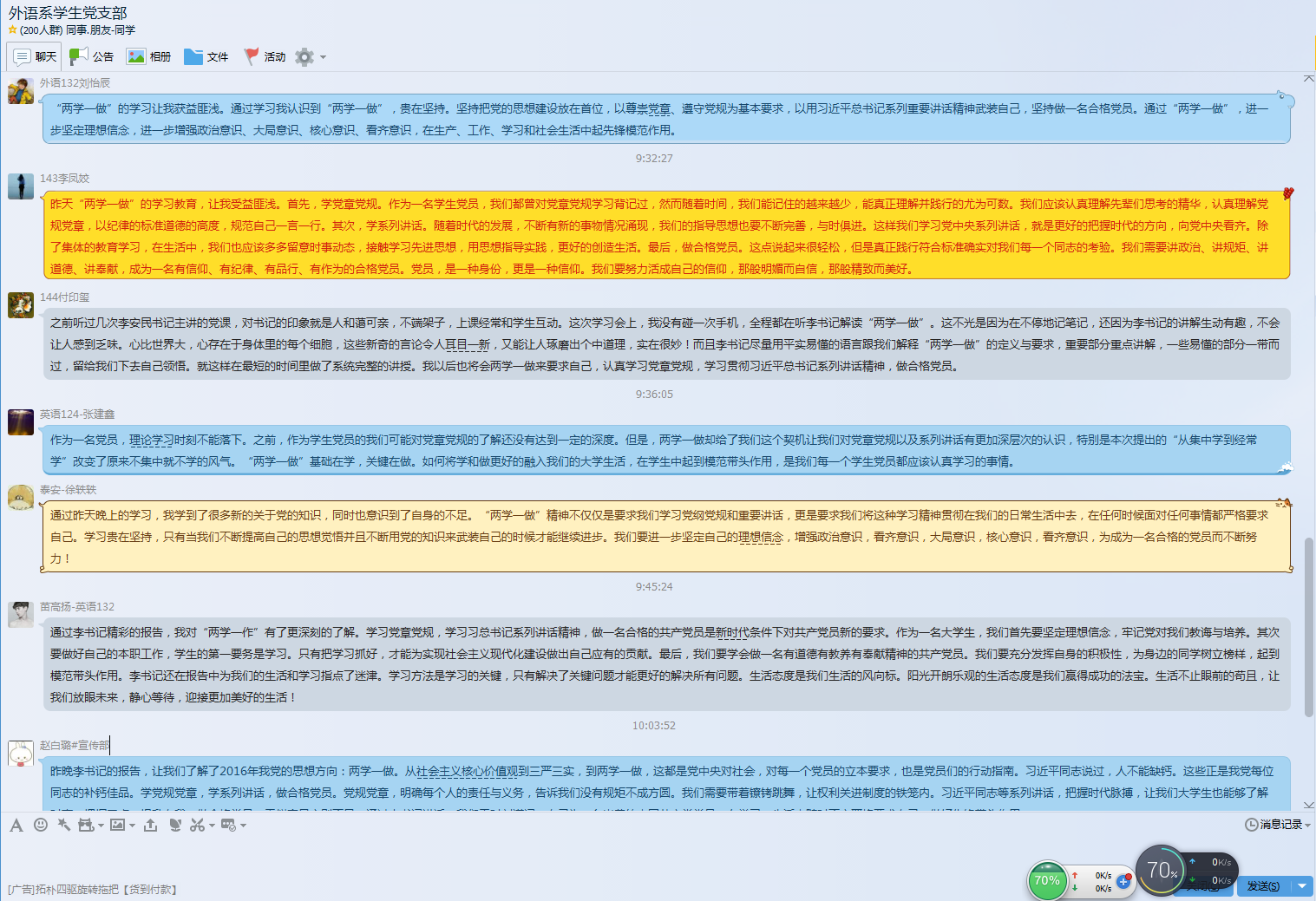Open the 文件 files tab
This screenshot has width=1316, height=901.
coord(206,57)
